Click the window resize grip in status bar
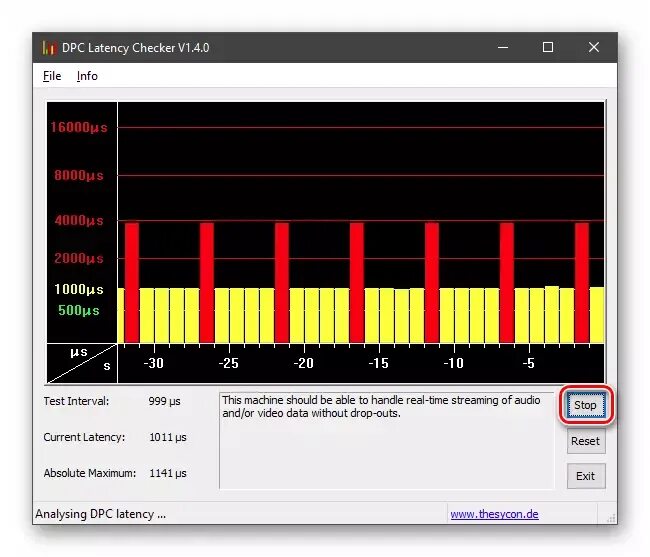The height and width of the screenshot is (557, 650). coord(611,518)
